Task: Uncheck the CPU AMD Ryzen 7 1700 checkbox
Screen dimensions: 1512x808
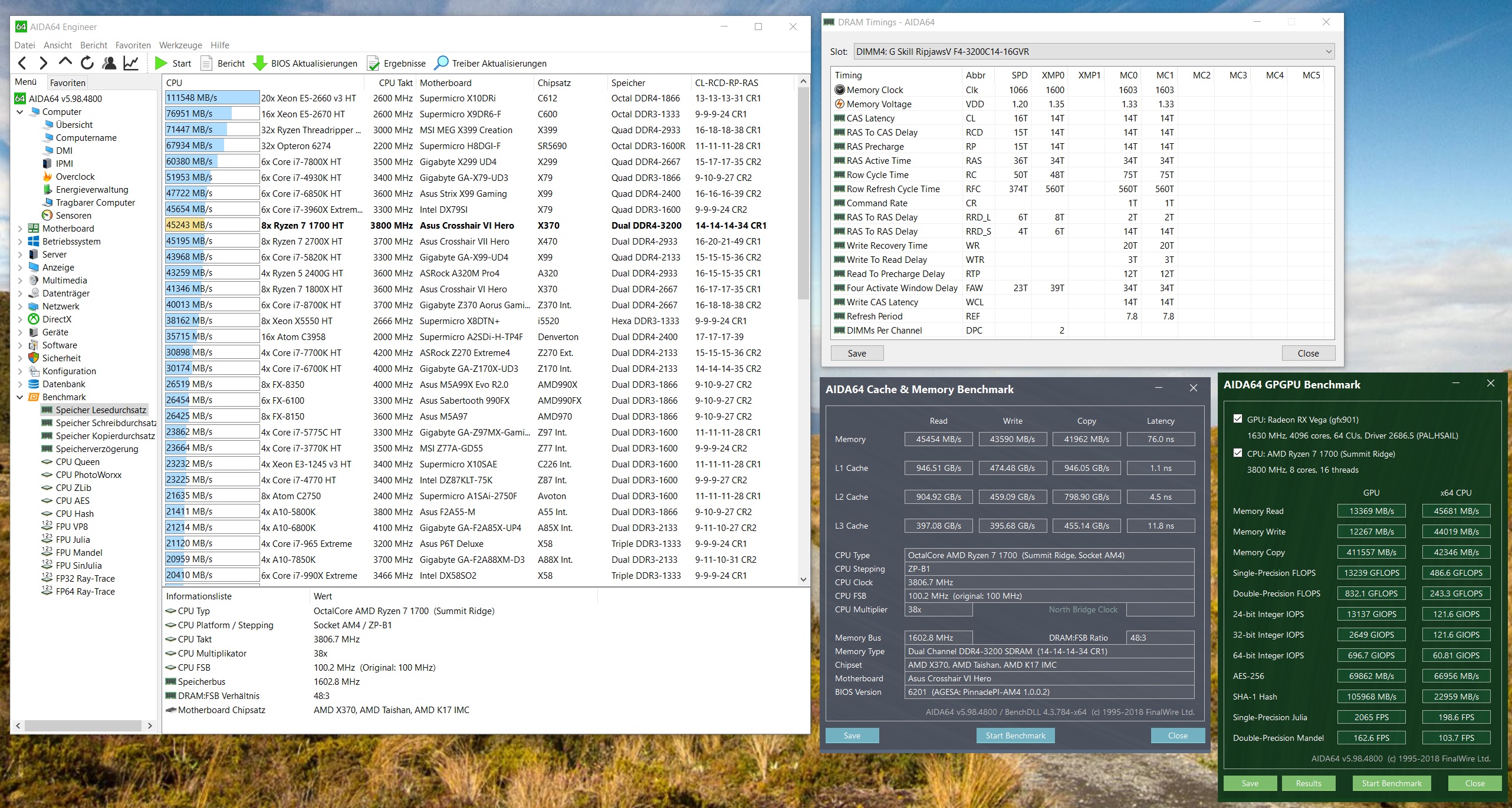Action: pos(1238,453)
